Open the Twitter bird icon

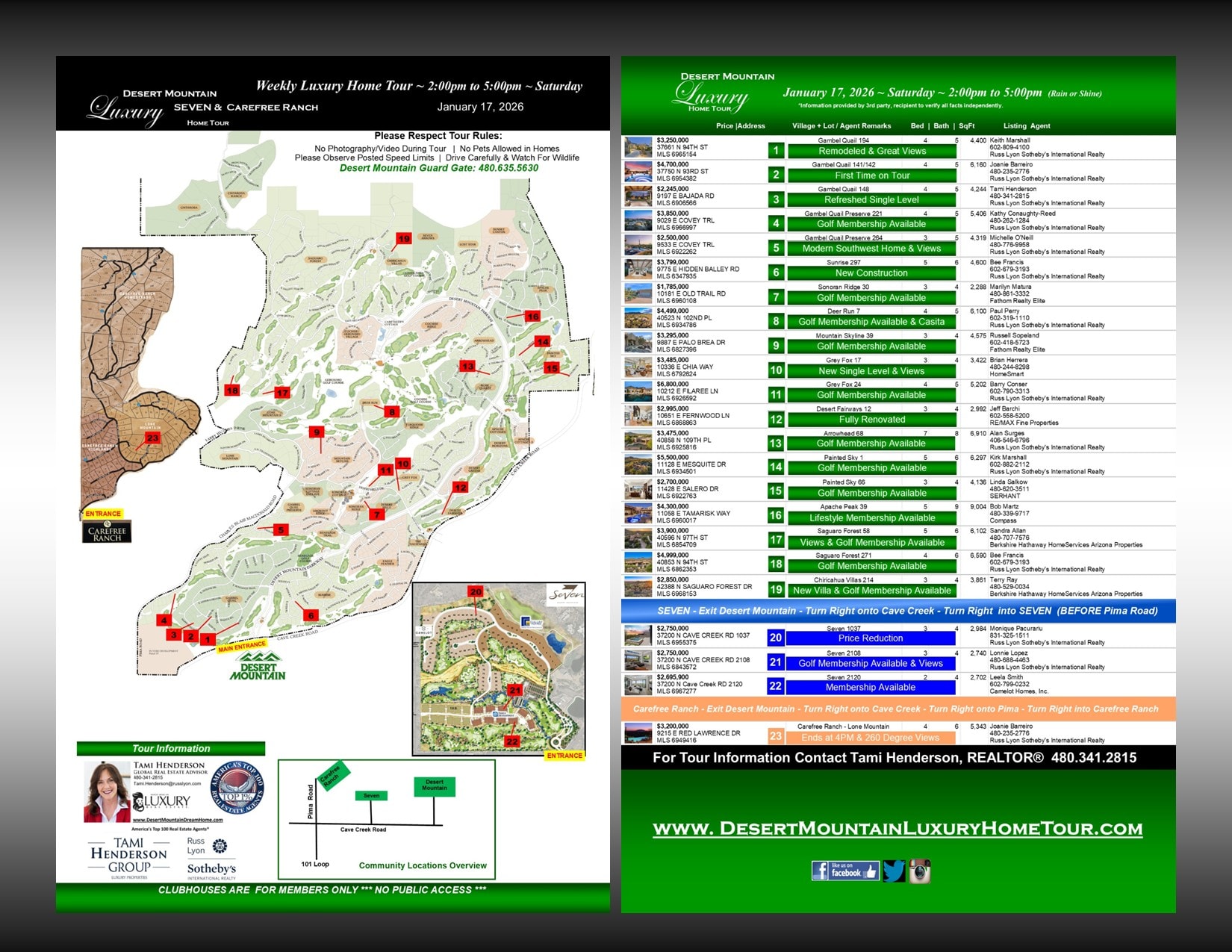tap(893, 871)
